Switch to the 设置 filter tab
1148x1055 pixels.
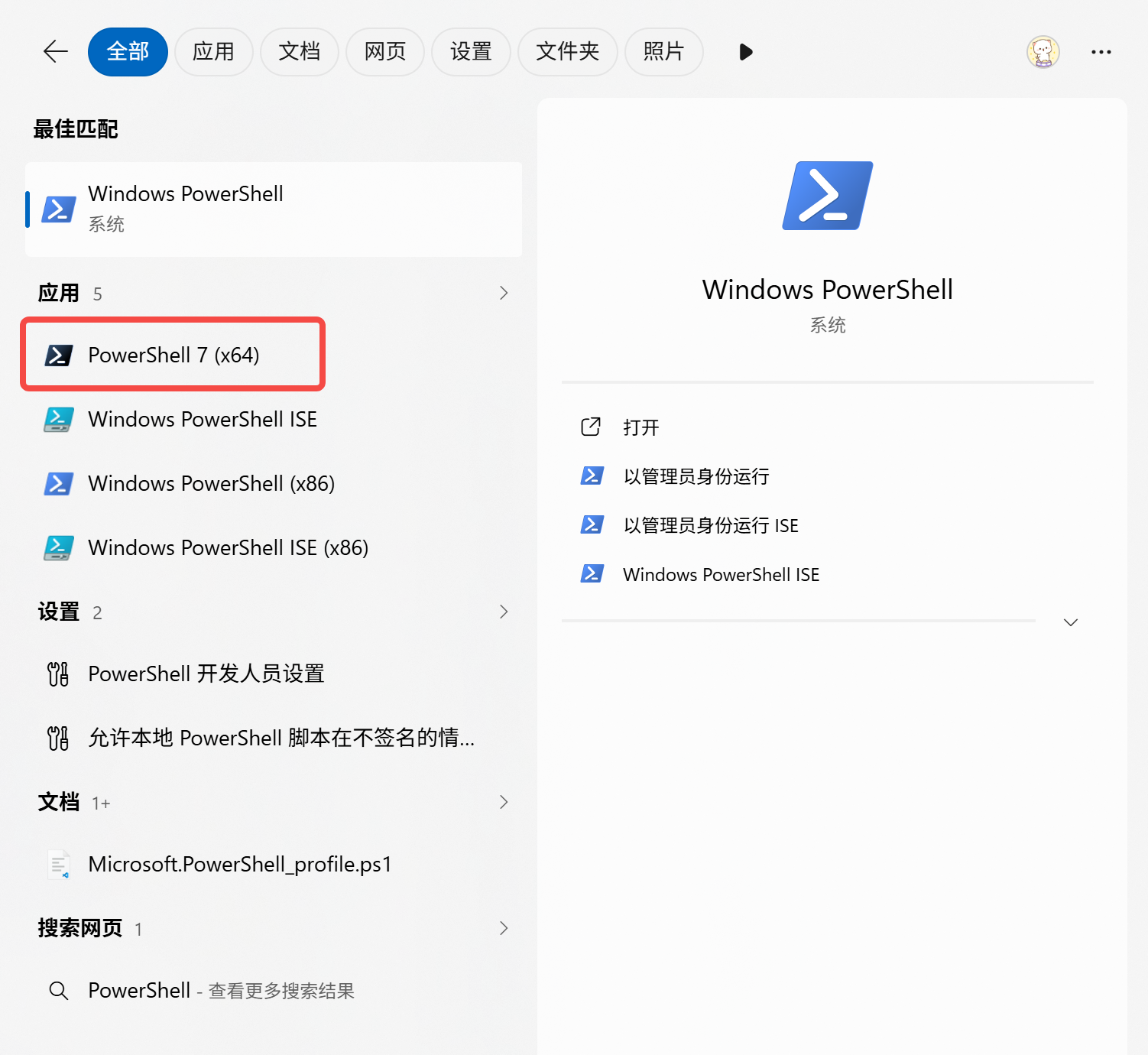(x=471, y=52)
